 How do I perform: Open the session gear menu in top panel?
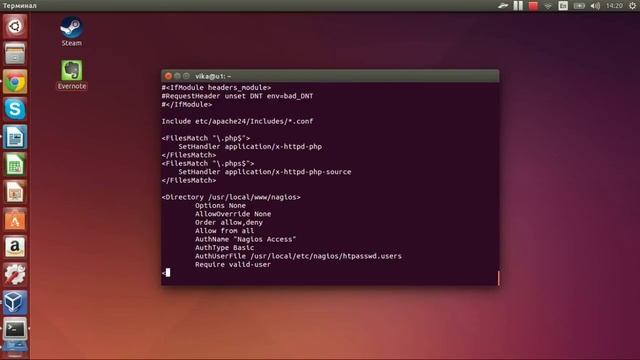[x=633, y=6]
